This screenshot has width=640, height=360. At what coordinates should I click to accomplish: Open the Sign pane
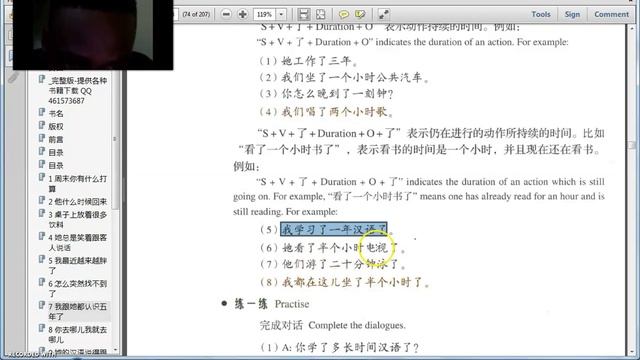point(572,14)
